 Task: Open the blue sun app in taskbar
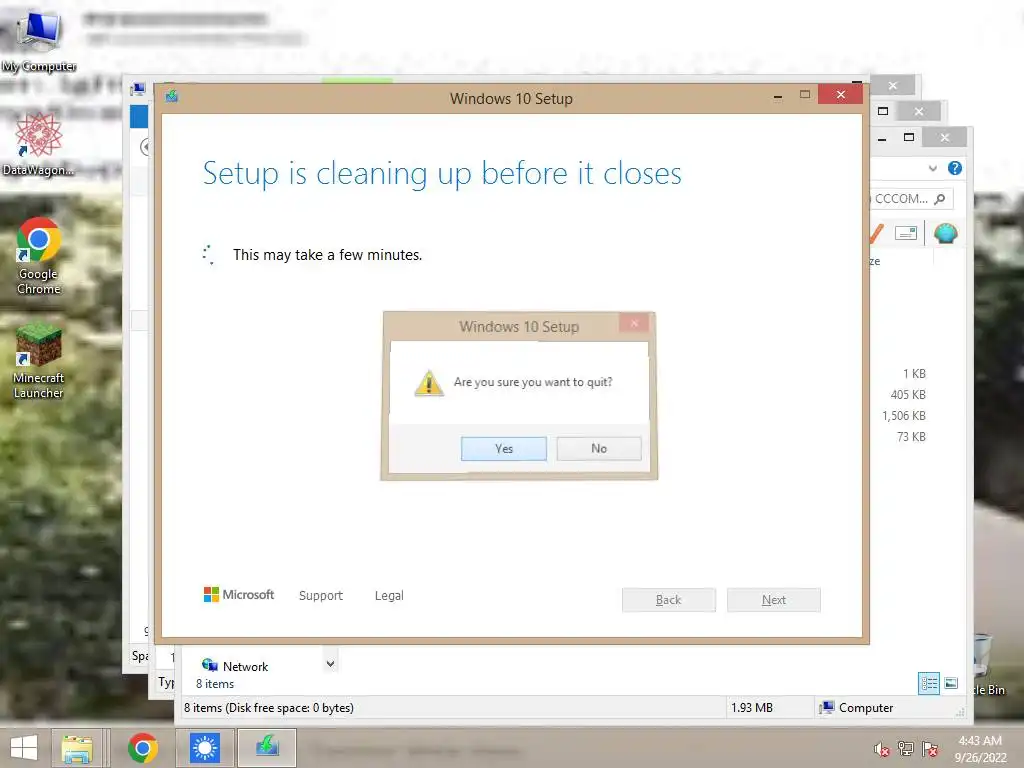205,748
